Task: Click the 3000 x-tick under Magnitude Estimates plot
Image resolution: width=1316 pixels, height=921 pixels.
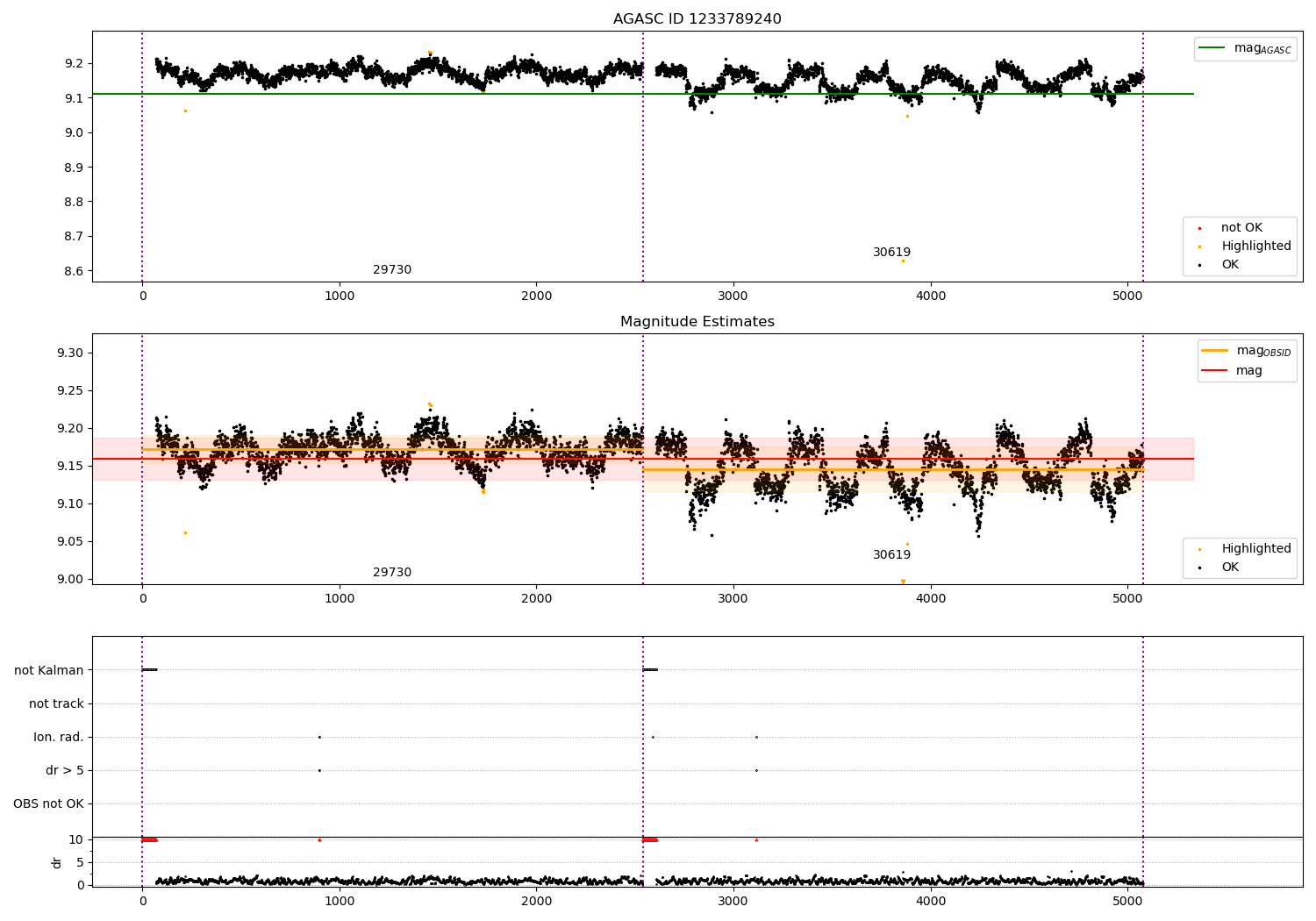Action: tap(733, 598)
